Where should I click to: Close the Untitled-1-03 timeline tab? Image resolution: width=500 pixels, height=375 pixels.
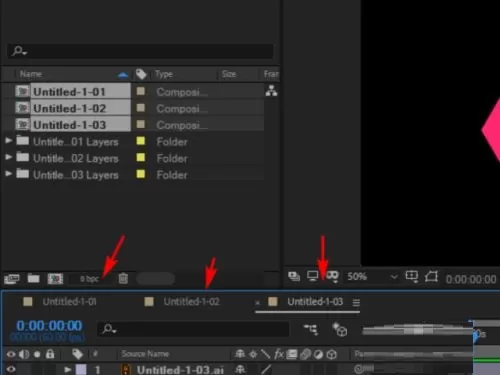coord(257,303)
